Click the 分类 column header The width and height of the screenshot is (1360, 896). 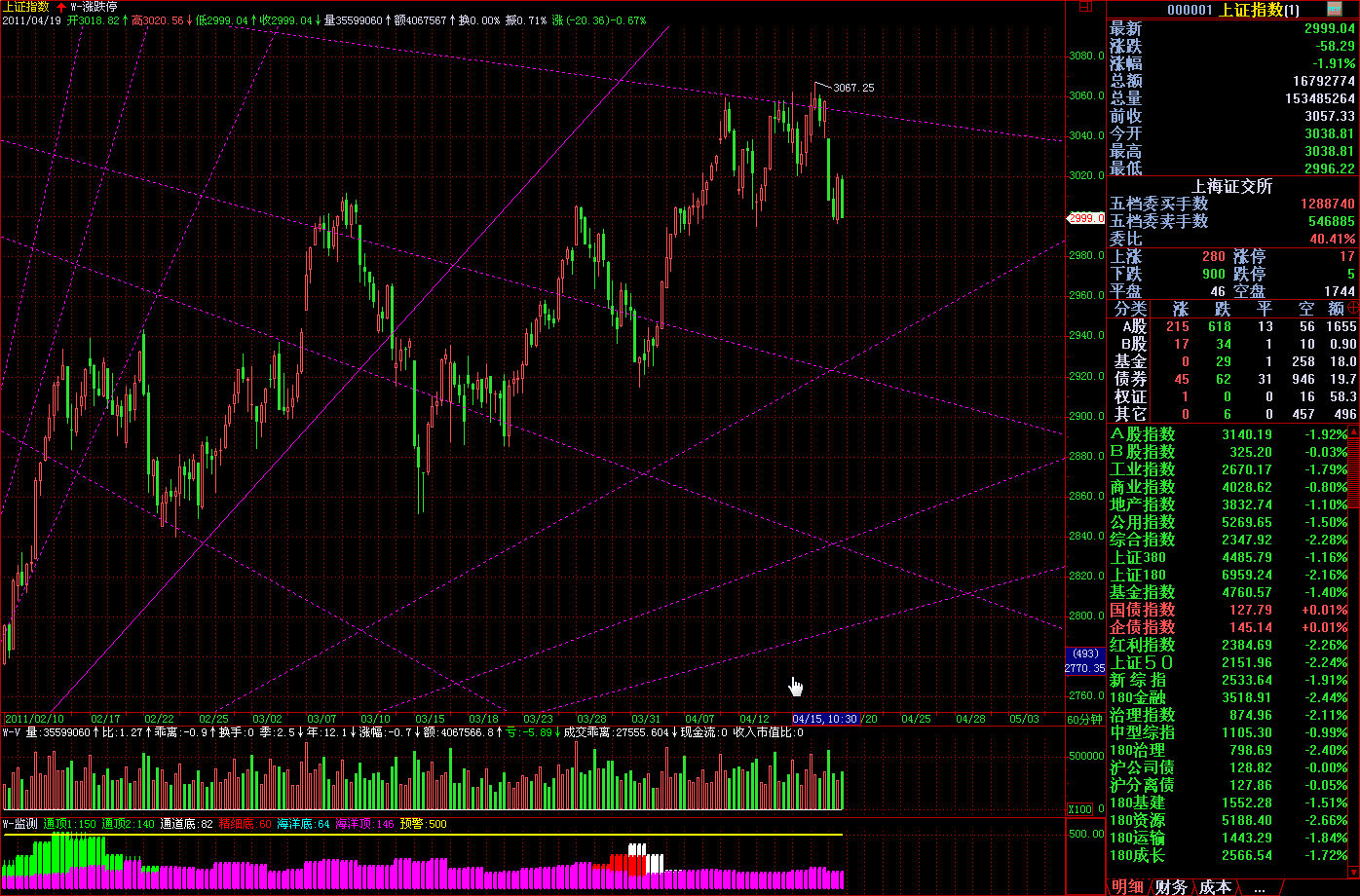coord(1130,308)
